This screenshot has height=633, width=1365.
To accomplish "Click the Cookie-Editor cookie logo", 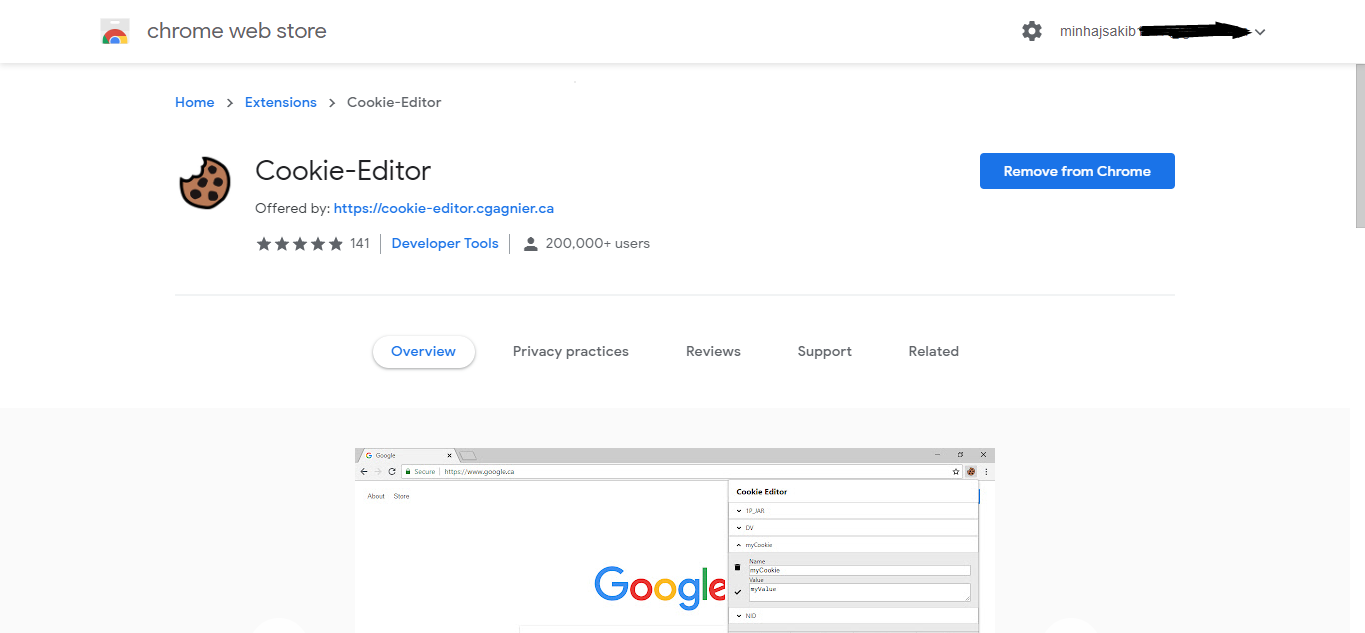I will [205, 183].
